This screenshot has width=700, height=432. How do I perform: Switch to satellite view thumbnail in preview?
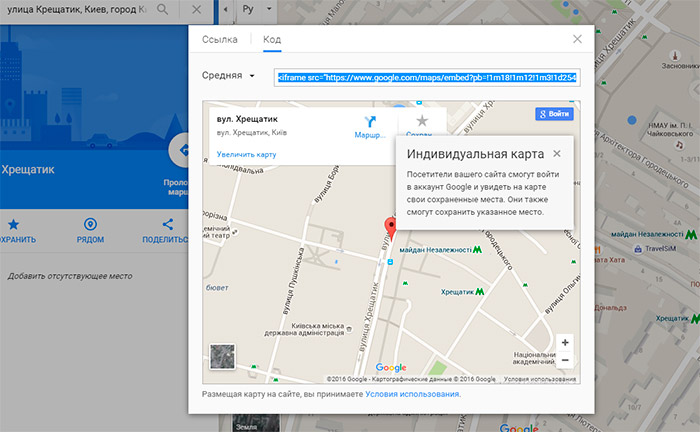pyautogui.click(x=221, y=358)
